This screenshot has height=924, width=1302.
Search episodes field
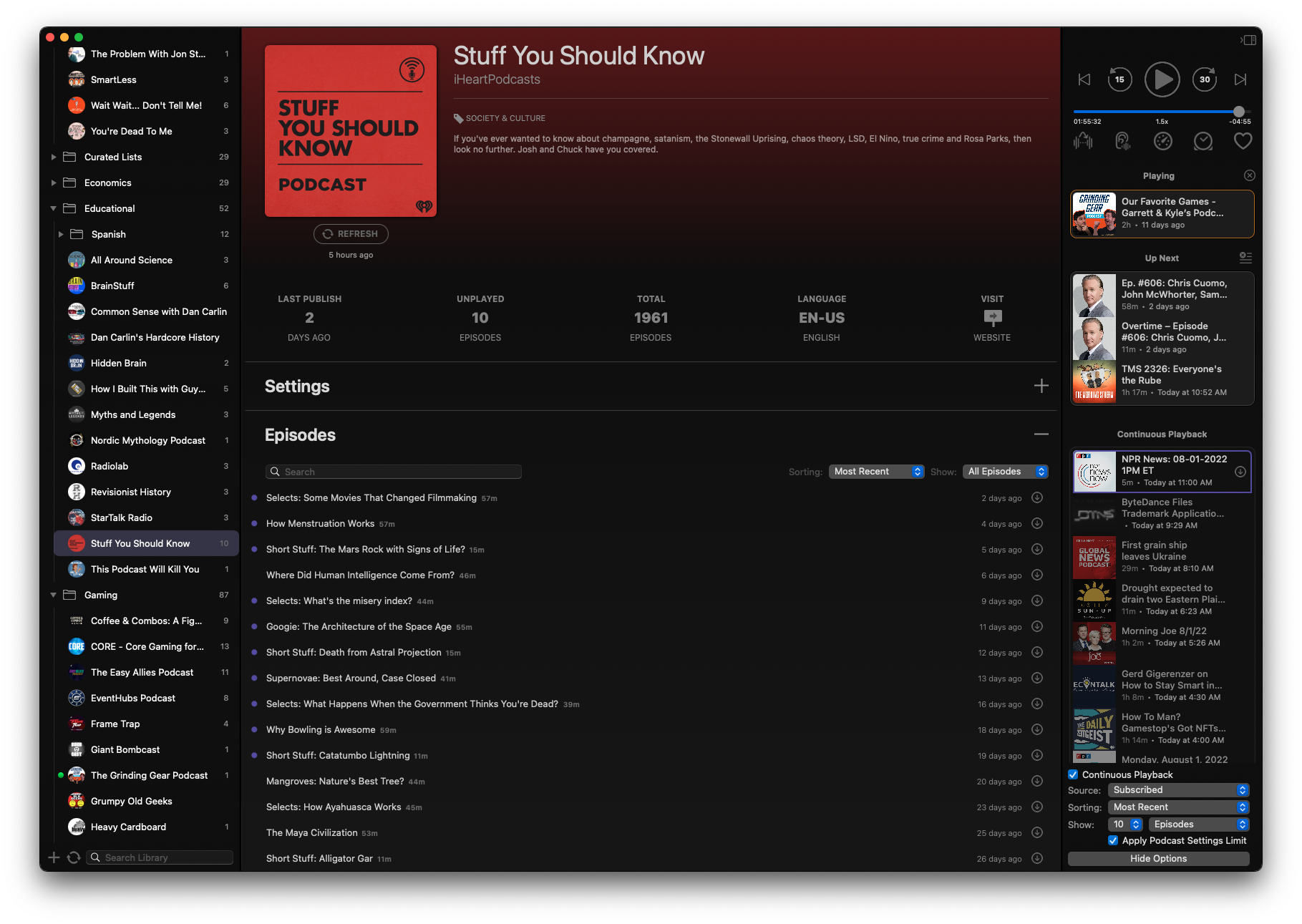[x=394, y=472]
